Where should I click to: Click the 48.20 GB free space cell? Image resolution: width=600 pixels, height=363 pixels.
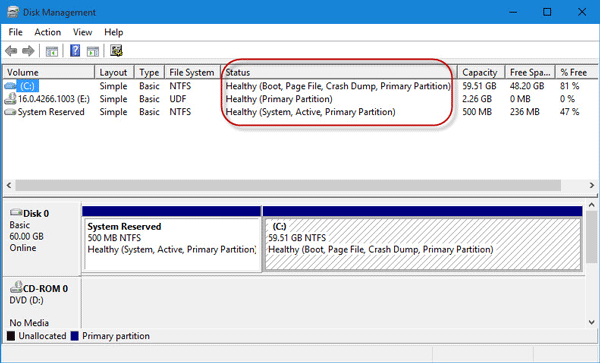527,86
